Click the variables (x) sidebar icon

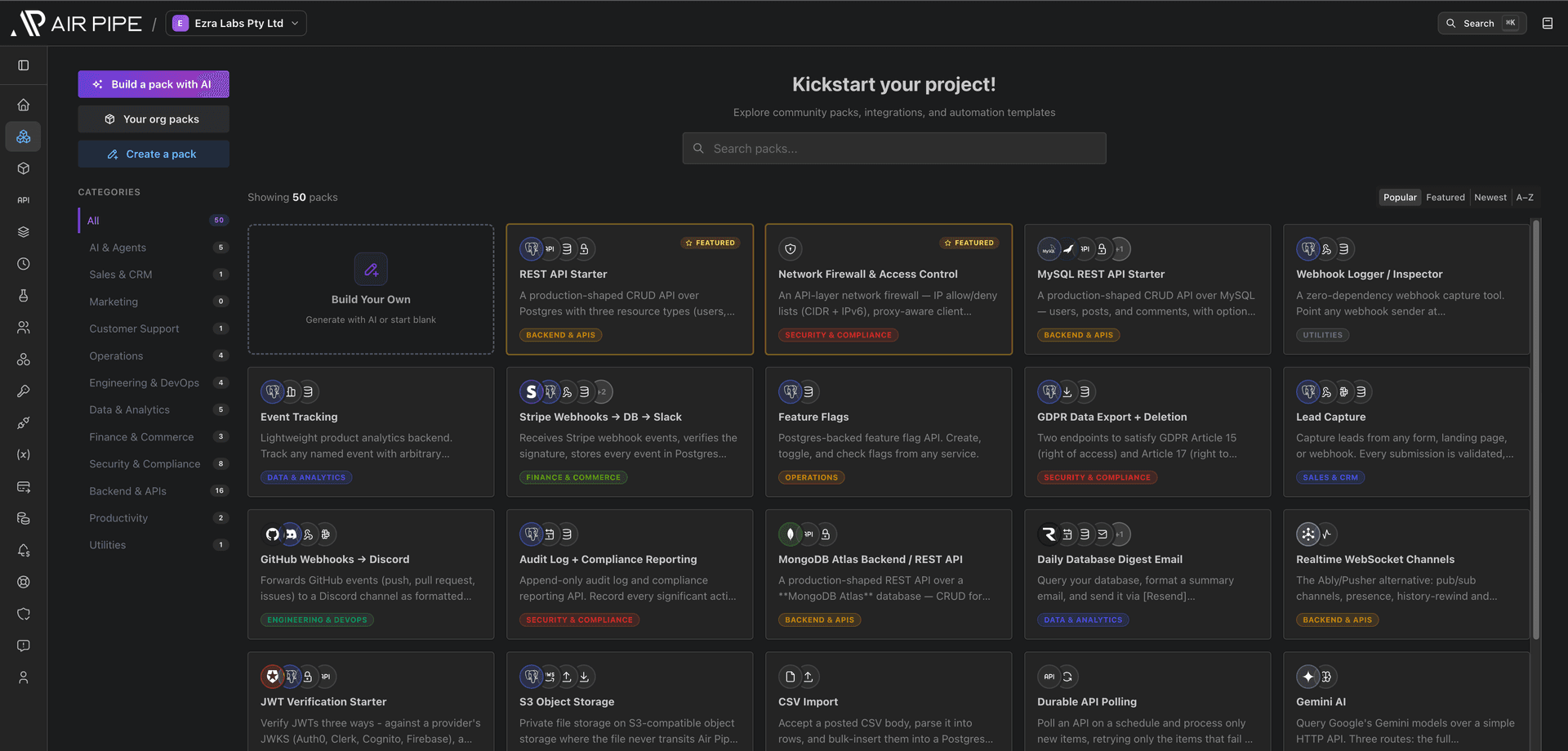point(24,454)
